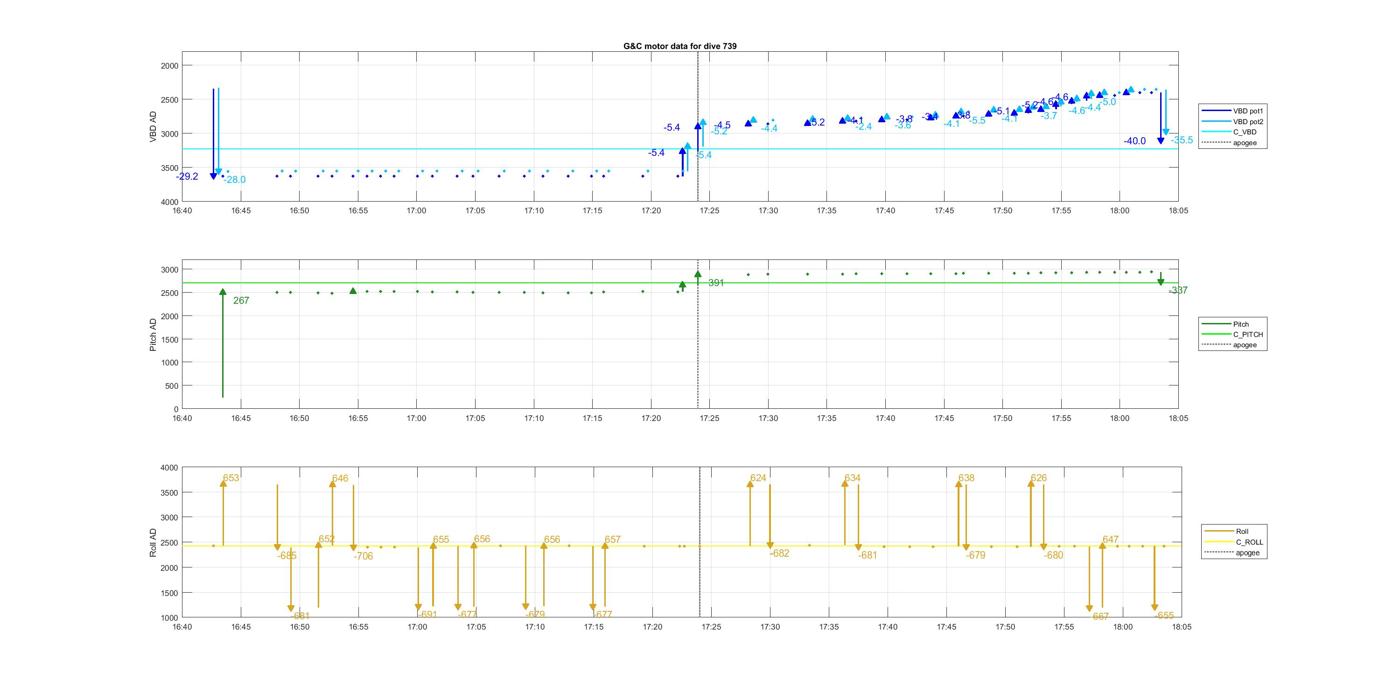Click "apogee" in the Pitch plot legend

coord(1232,344)
